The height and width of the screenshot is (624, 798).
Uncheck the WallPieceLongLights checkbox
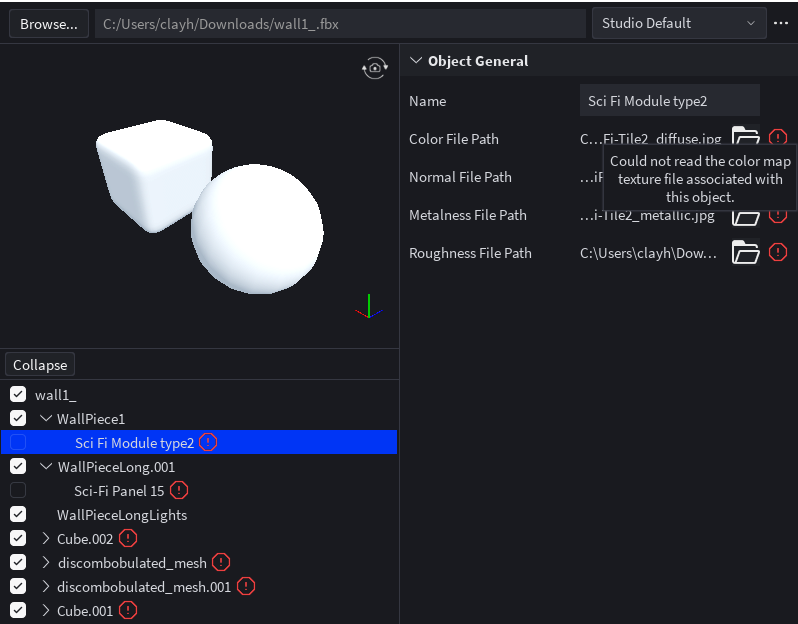[x=18, y=514]
